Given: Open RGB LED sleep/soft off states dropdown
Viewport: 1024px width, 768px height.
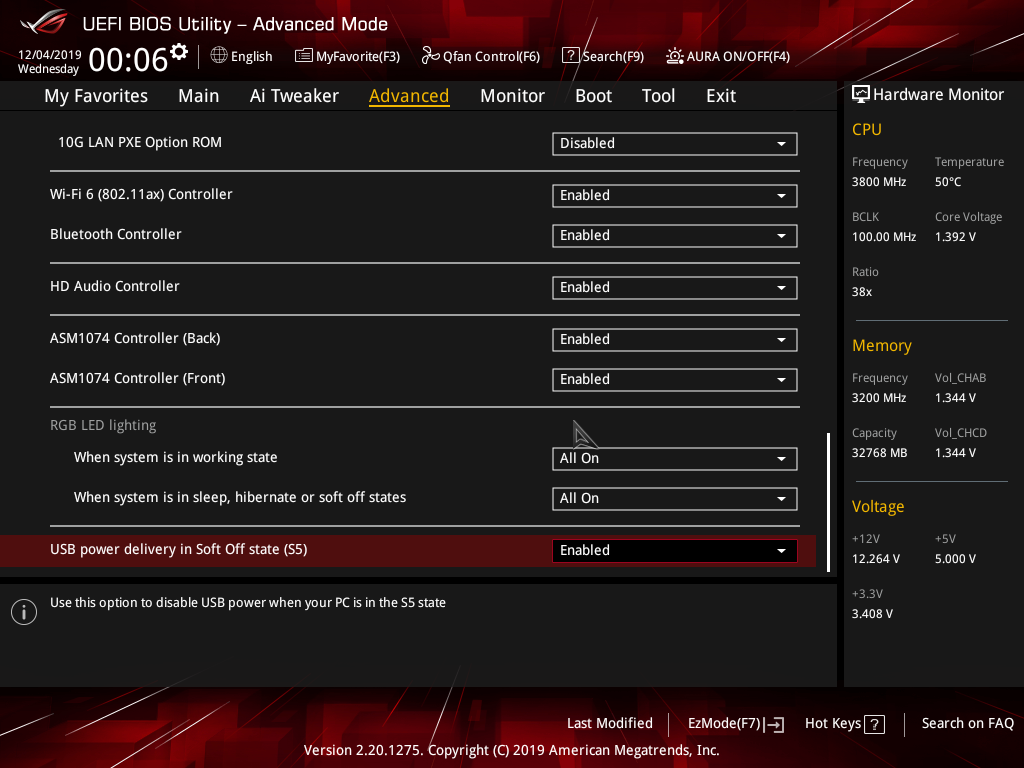Looking at the screenshot, I should point(675,499).
